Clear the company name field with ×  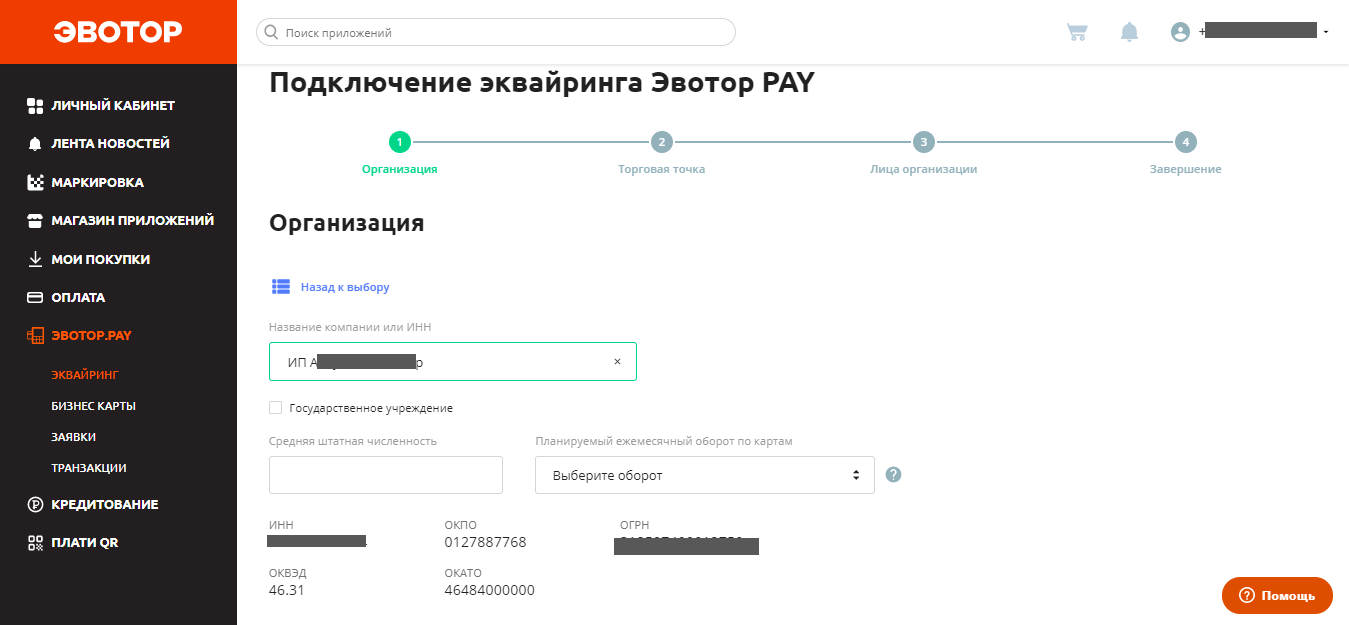[617, 362]
